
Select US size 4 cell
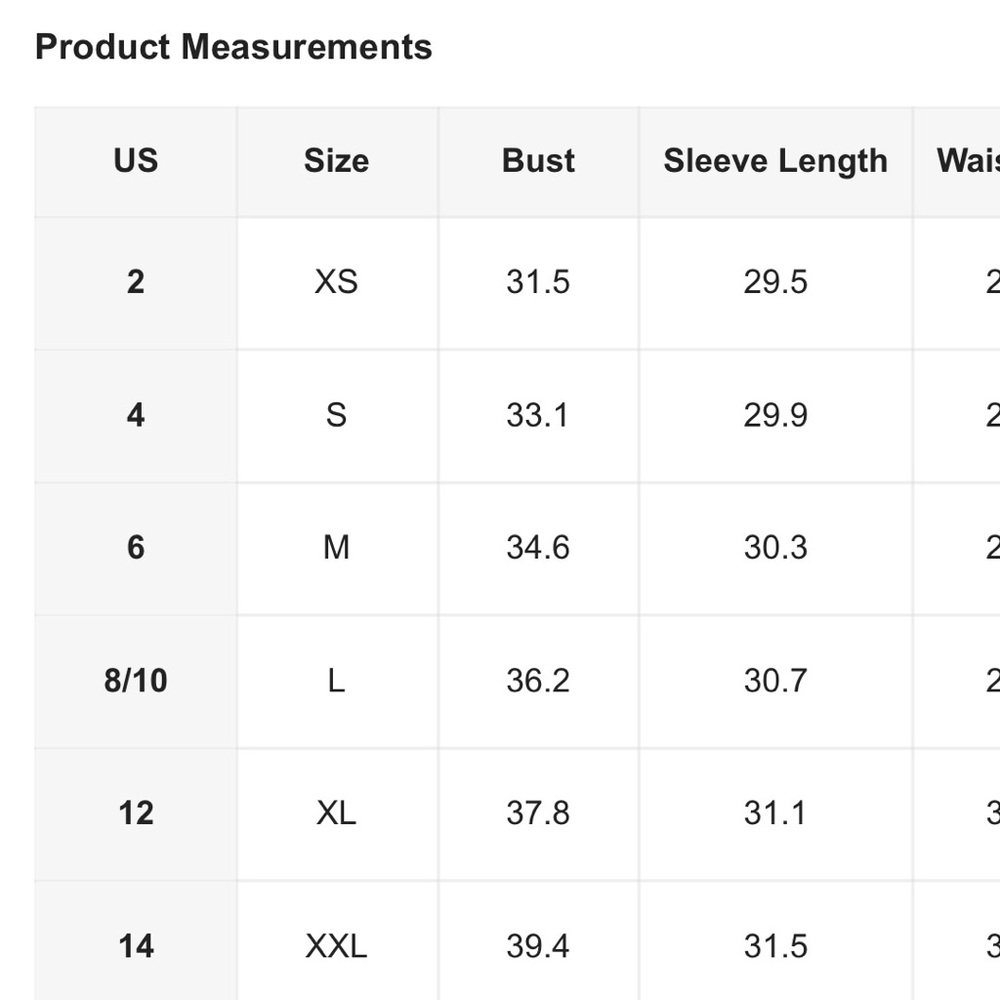(136, 415)
